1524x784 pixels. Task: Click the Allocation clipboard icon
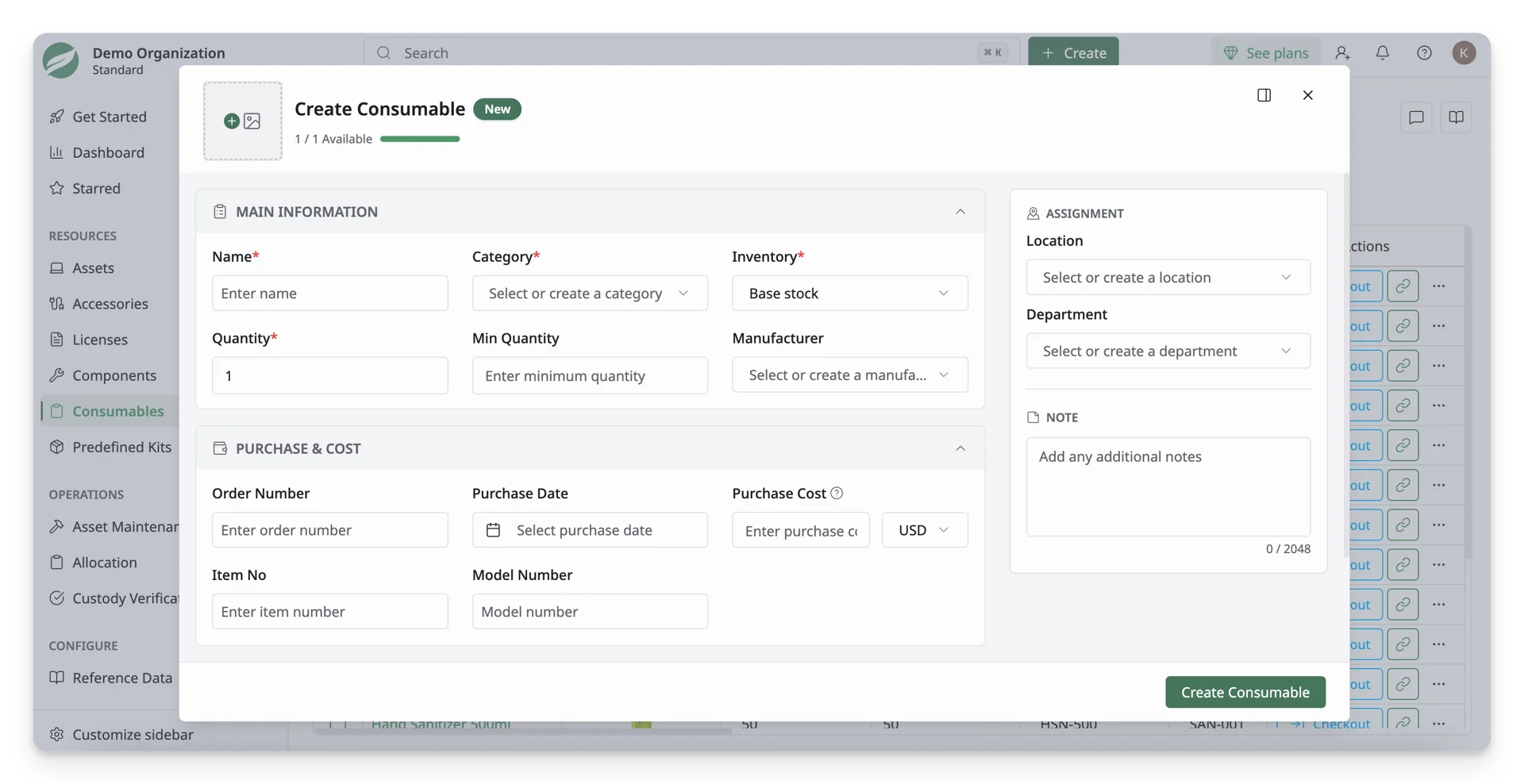[x=56, y=563]
